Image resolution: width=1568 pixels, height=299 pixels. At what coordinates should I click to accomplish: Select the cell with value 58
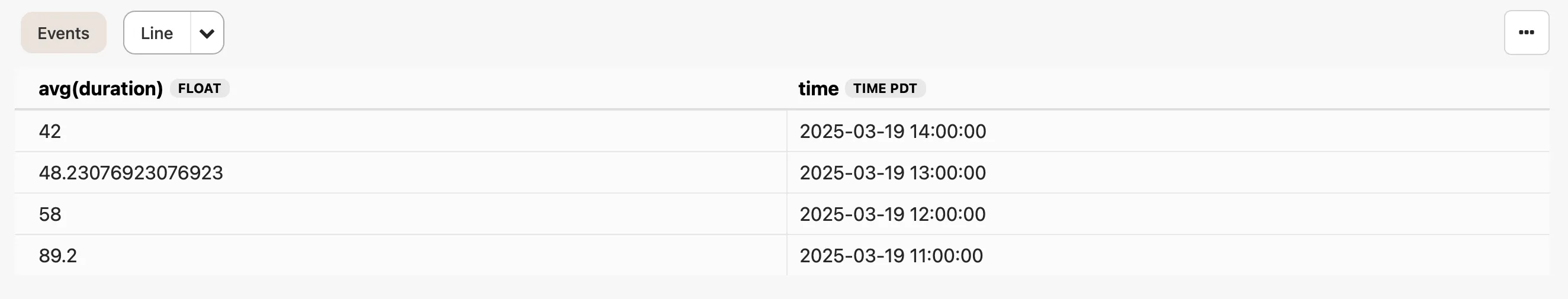coord(50,214)
